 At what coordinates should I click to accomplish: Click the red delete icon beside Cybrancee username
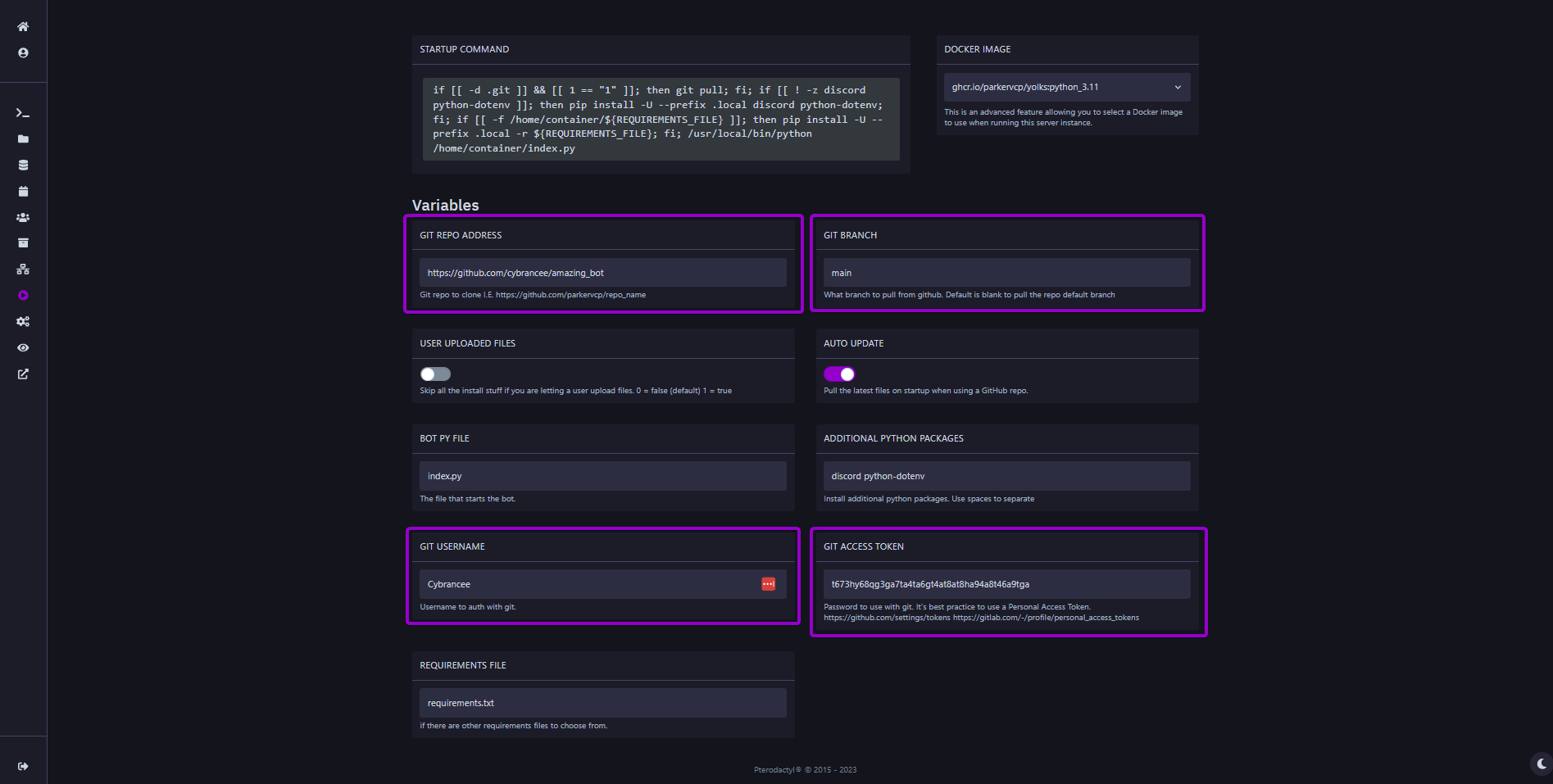pyautogui.click(x=768, y=583)
